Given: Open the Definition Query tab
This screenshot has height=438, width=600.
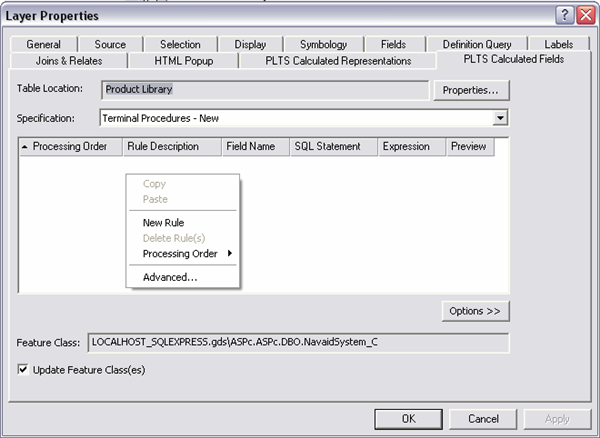Looking at the screenshot, I should click(477, 44).
